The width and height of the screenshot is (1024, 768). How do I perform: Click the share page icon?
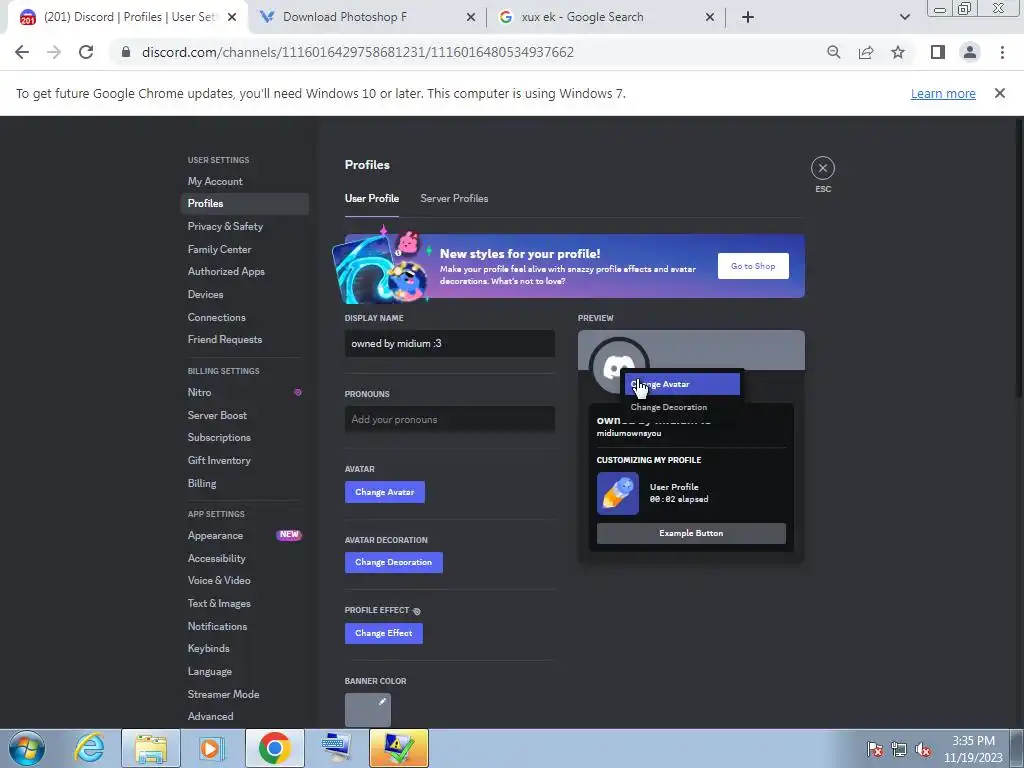[x=866, y=52]
